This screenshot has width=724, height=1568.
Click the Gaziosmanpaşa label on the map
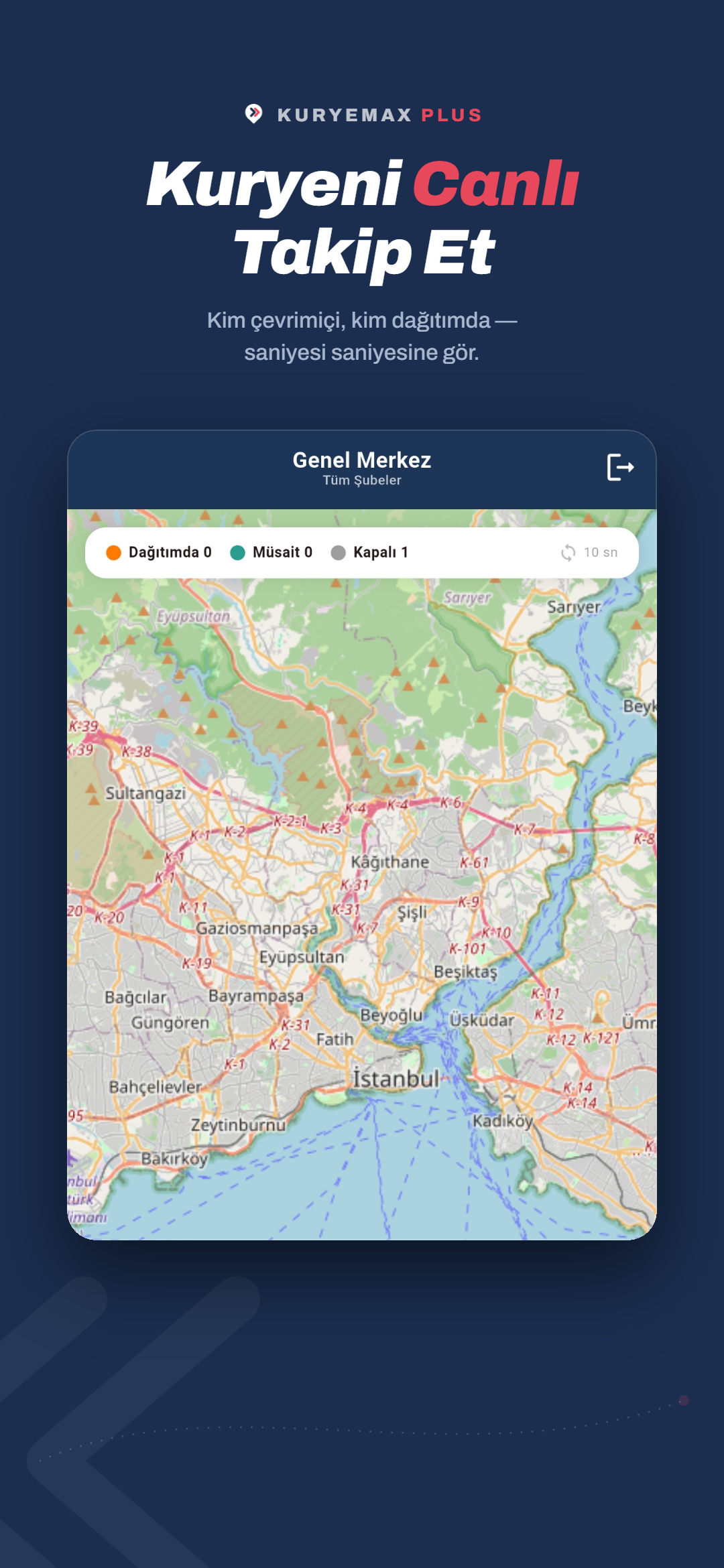tap(257, 929)
